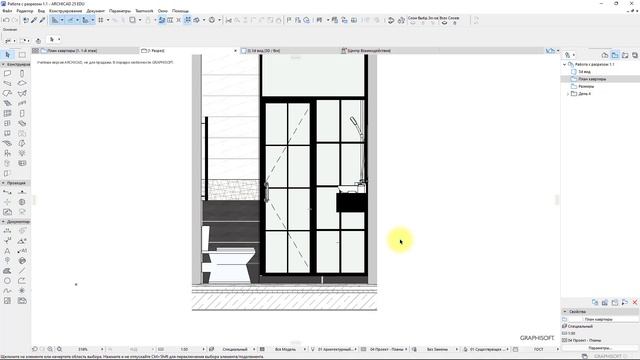The height and width of the screenshot is (360, 640).
Task: Open the Teamwork menu
Action: (x=144, y=11)
